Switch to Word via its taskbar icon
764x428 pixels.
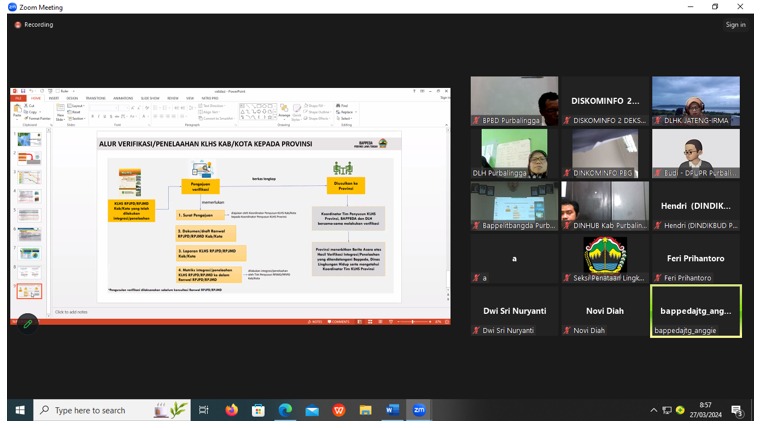coord(392,410)
